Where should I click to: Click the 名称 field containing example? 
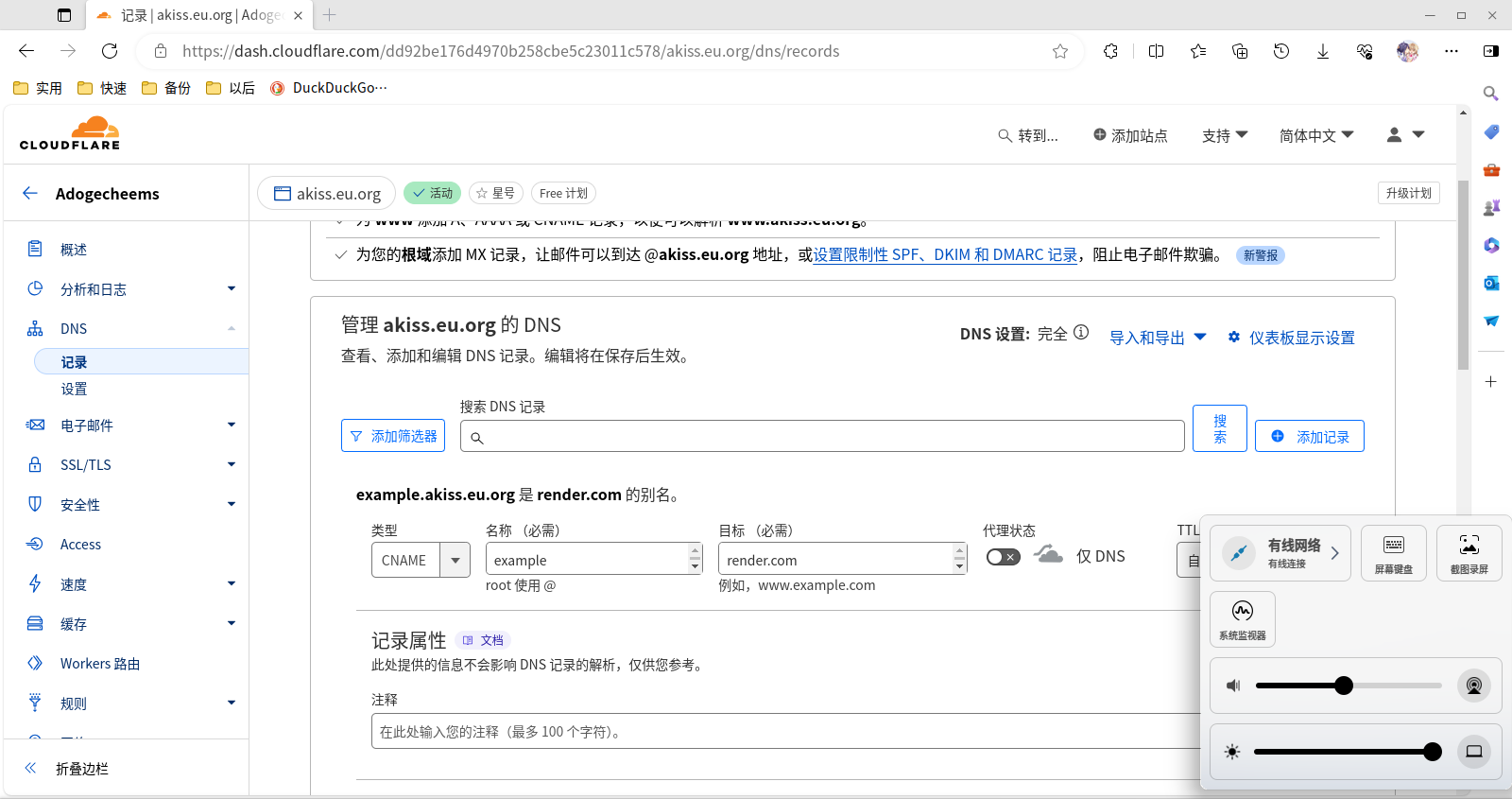pos(594,559)
